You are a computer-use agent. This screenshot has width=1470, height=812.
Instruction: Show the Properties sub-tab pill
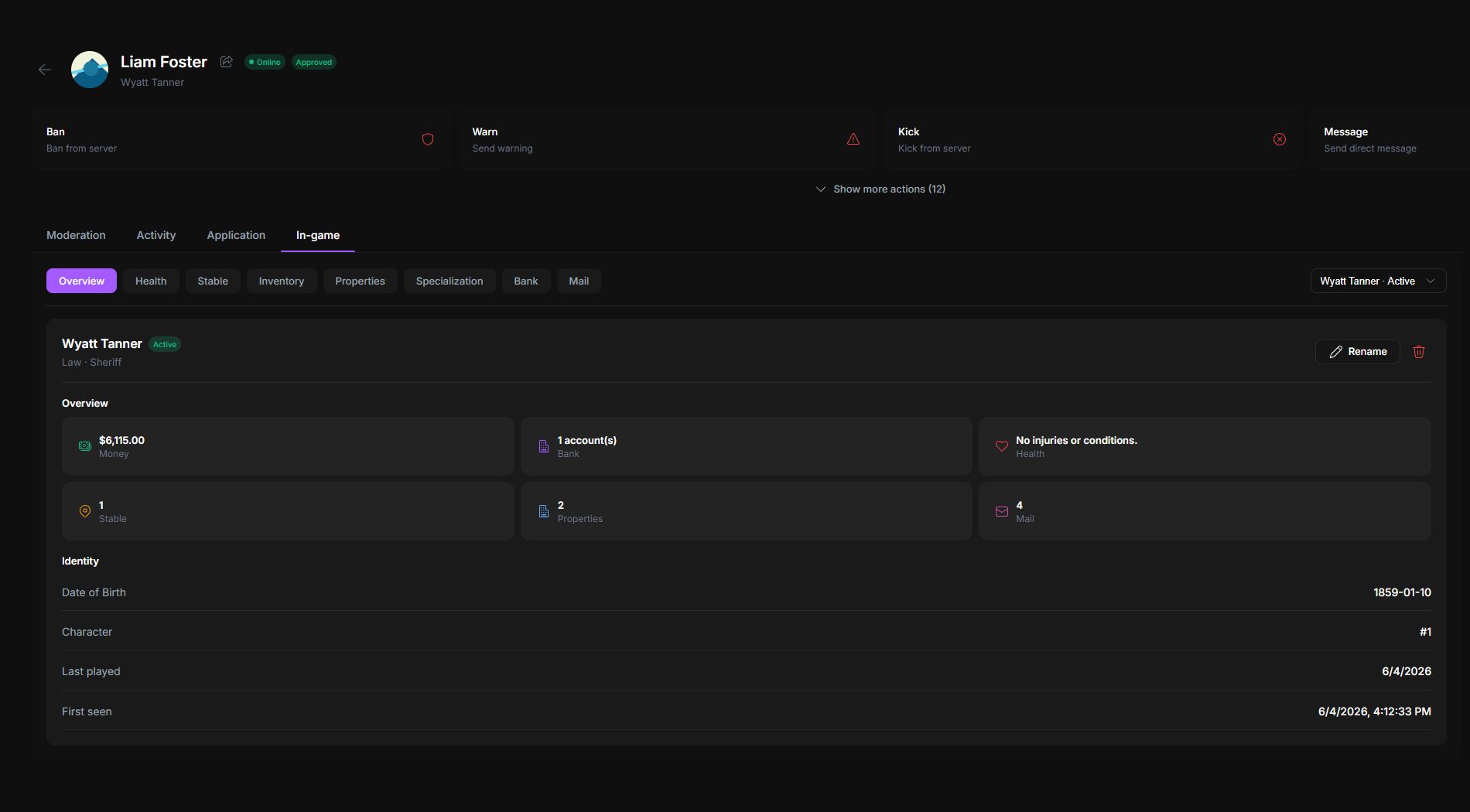tap(360, 281)
